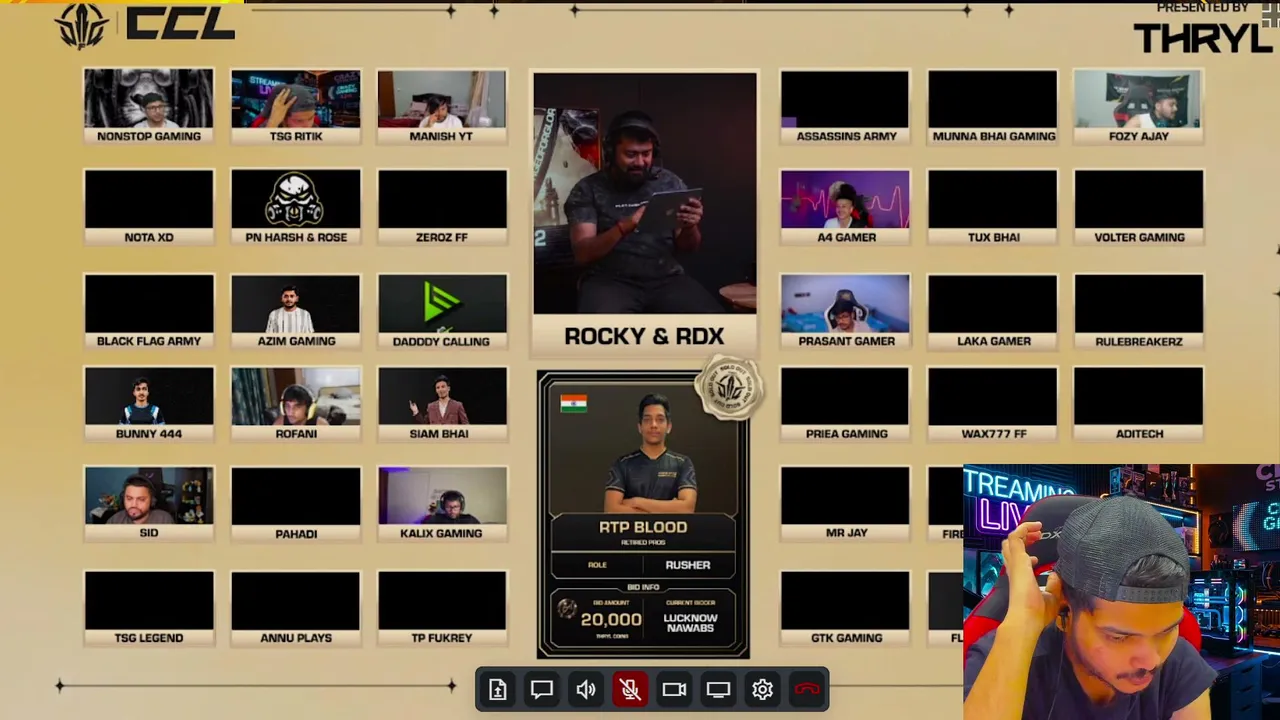Select the PRIEA GAMING tile

pos(845,404)
